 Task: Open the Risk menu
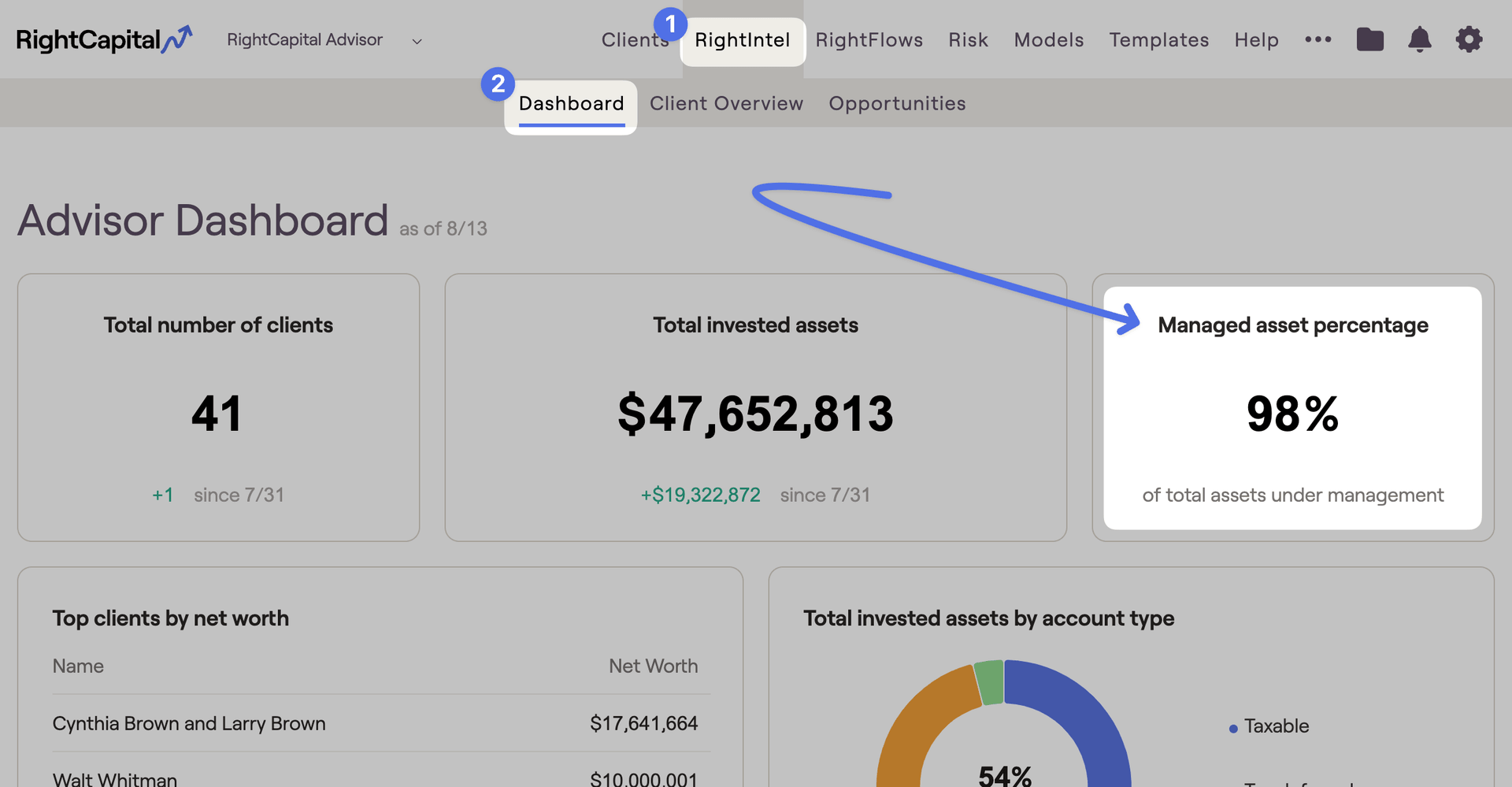(968, 40)
